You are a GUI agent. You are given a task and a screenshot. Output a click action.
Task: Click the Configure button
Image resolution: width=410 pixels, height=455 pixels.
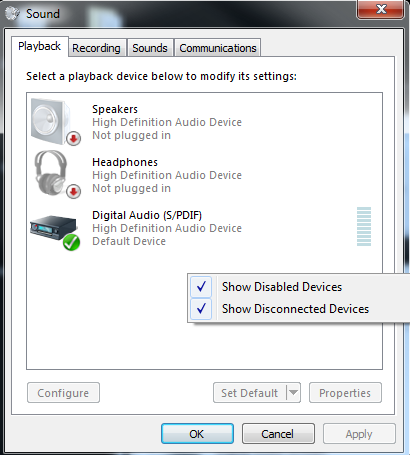pyautogui.click(x=63, y=393)
